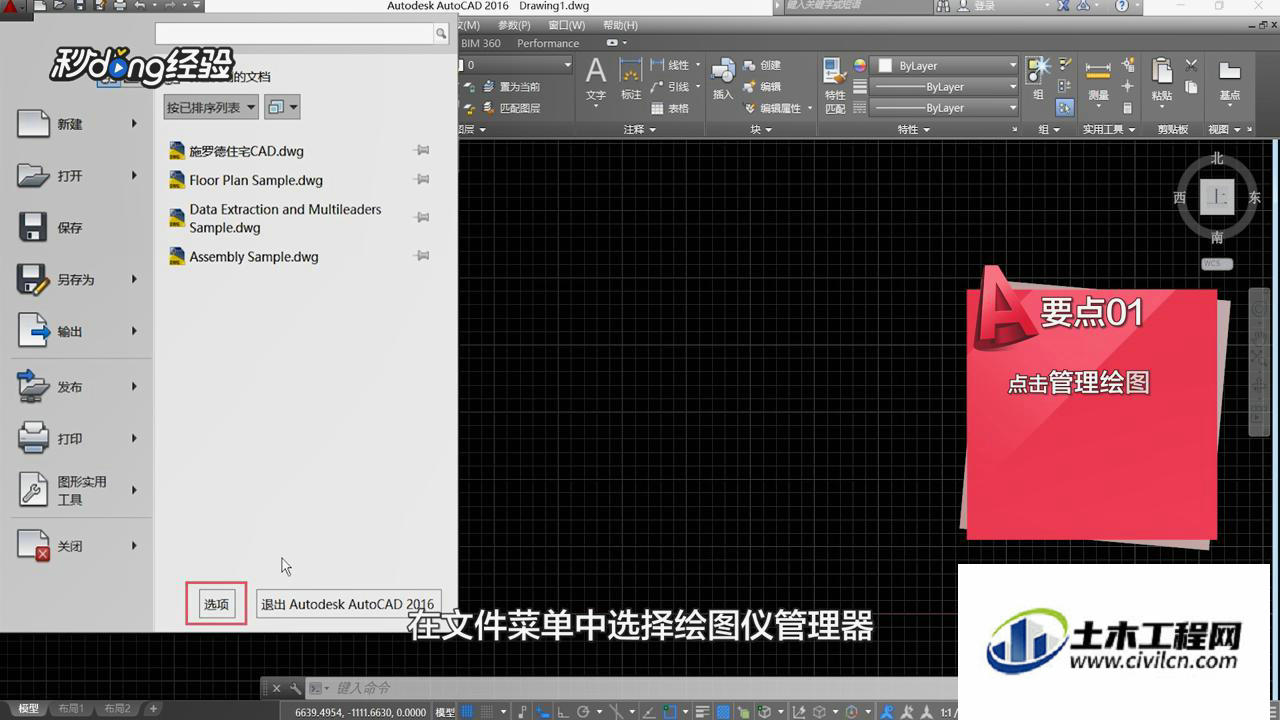Click the New file icon in quick access toolbar

coord(41,6)
